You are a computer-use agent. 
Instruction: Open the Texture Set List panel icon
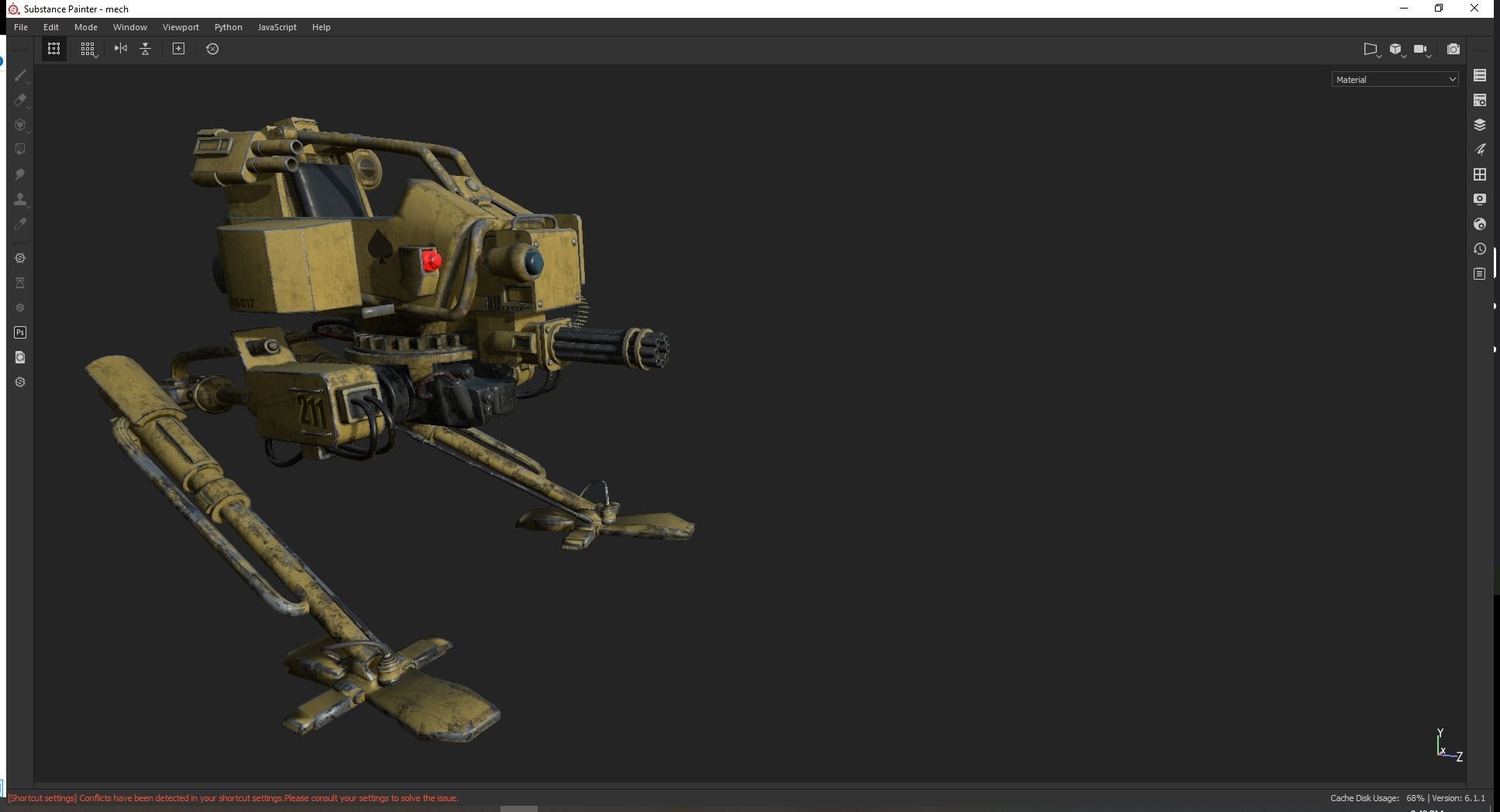(x=1480, y=75)
